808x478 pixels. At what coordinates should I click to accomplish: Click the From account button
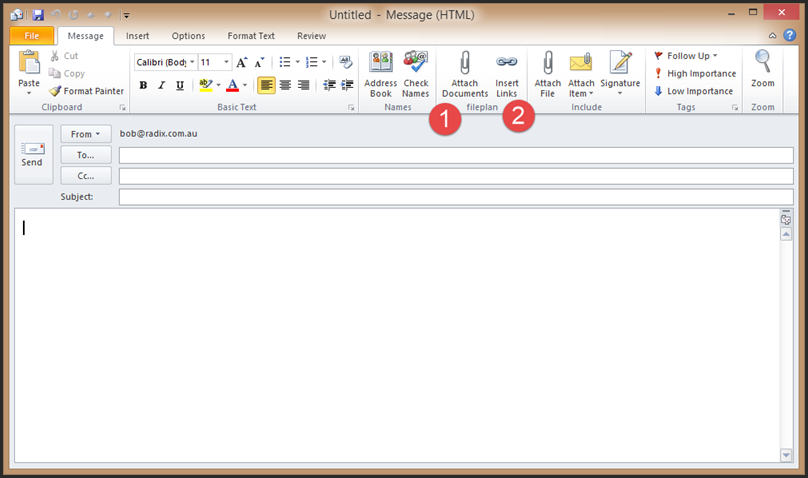tap(86, 134)
